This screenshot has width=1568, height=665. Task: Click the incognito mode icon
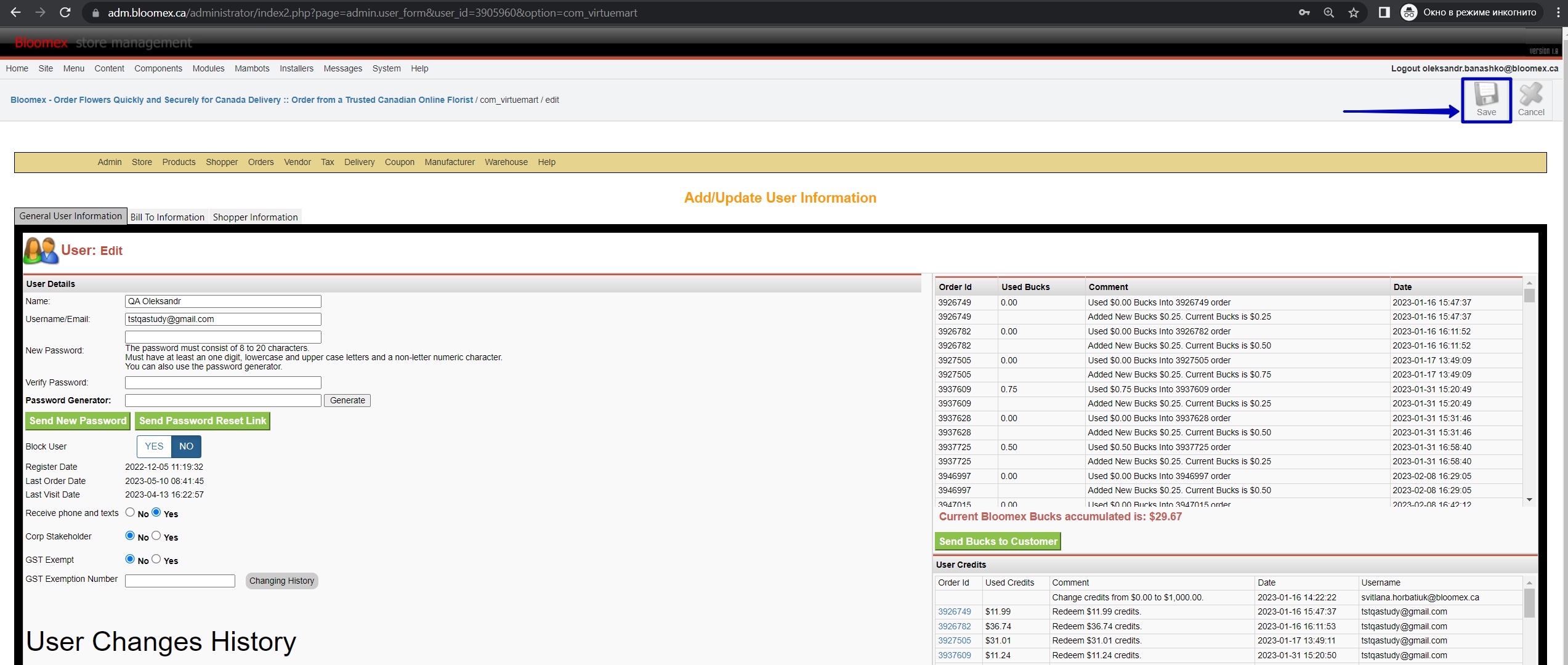pos(1408,12)
